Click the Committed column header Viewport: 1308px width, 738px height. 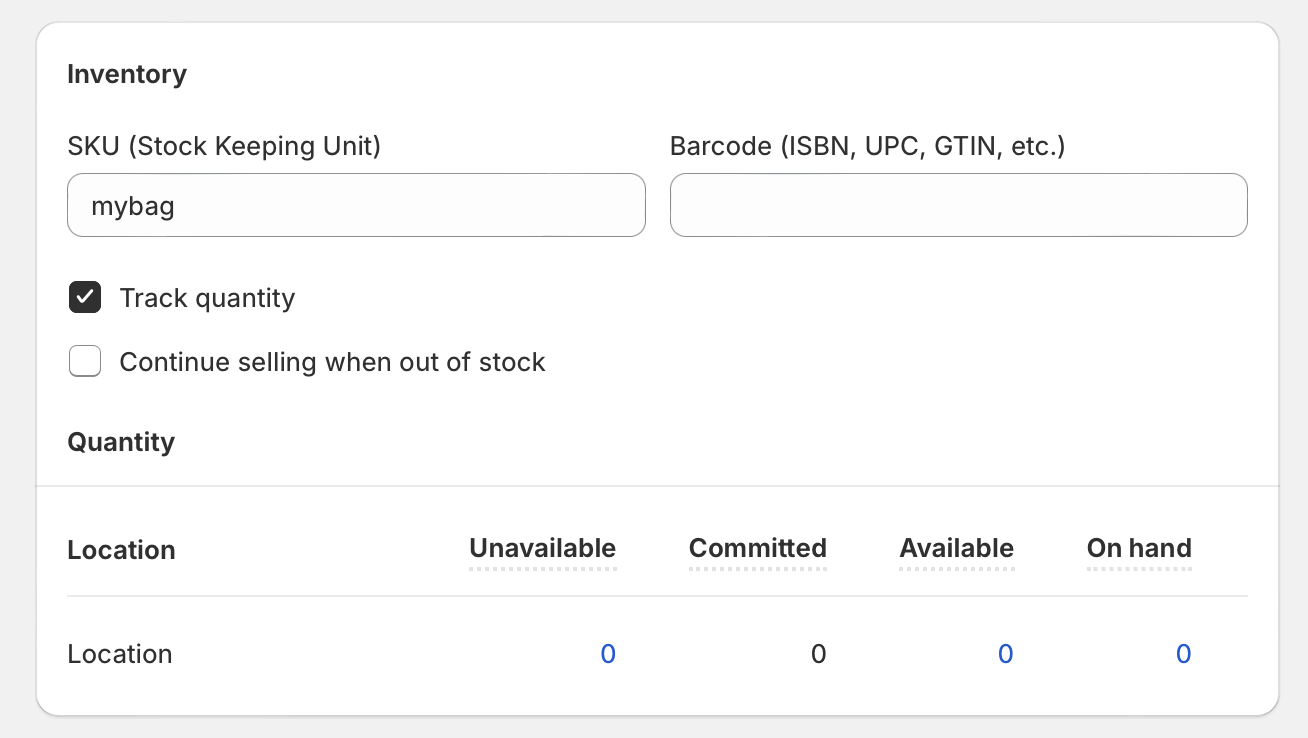click(x=757, y=548)
